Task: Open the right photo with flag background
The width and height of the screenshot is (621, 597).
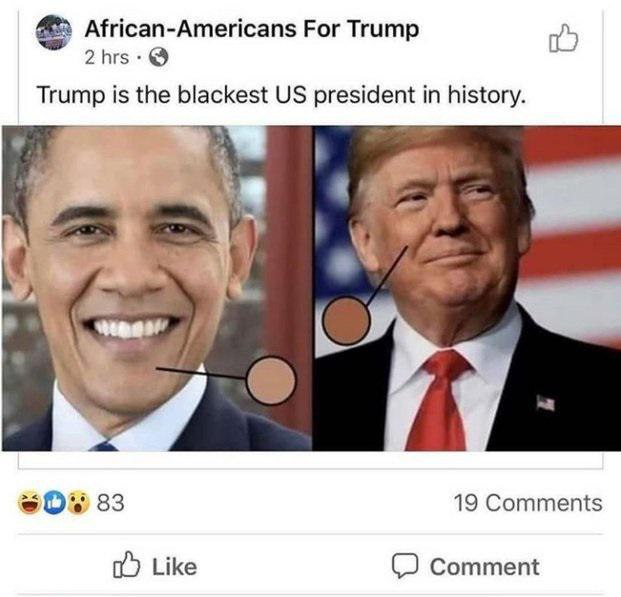Action: click(x=468, y=288)
